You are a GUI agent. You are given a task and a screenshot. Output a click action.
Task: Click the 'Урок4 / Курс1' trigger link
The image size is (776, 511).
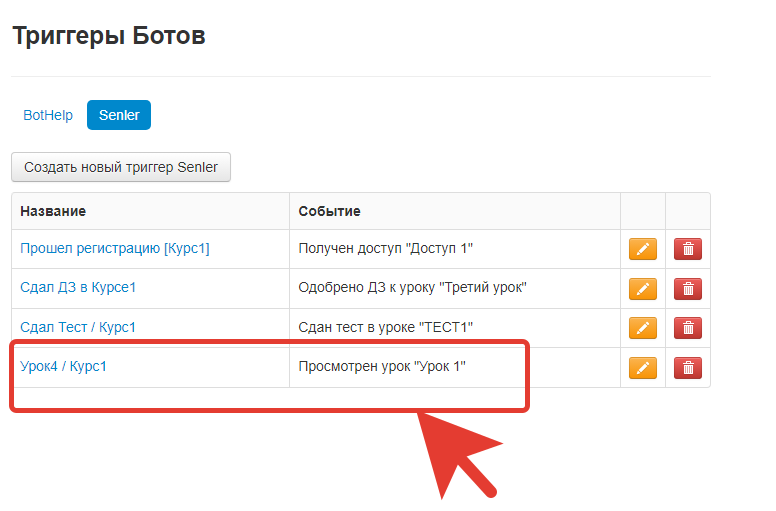(x=63, y=366)
